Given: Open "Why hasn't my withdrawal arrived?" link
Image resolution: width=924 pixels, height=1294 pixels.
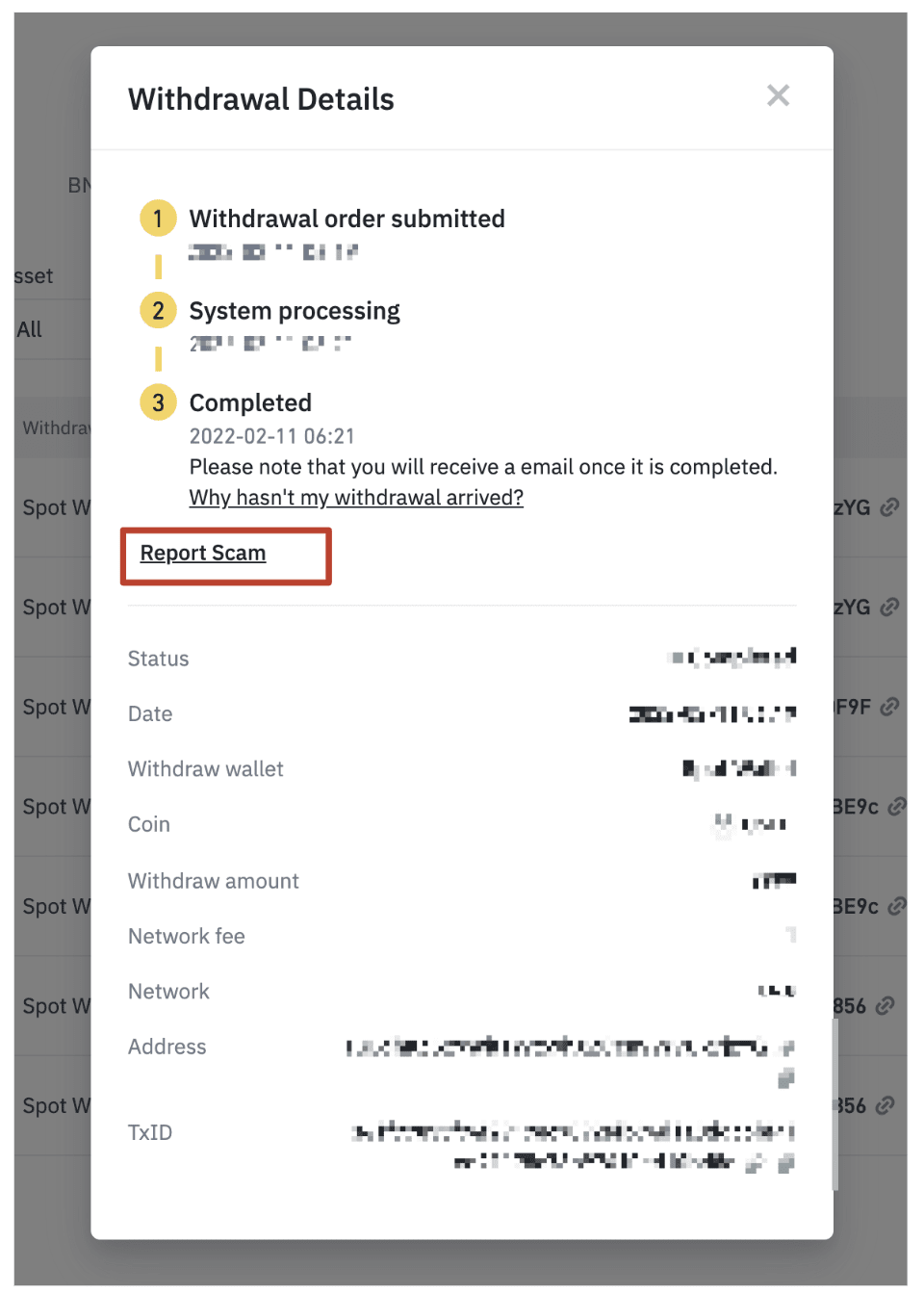Looking at the screenshot, I should pos(356,498).
